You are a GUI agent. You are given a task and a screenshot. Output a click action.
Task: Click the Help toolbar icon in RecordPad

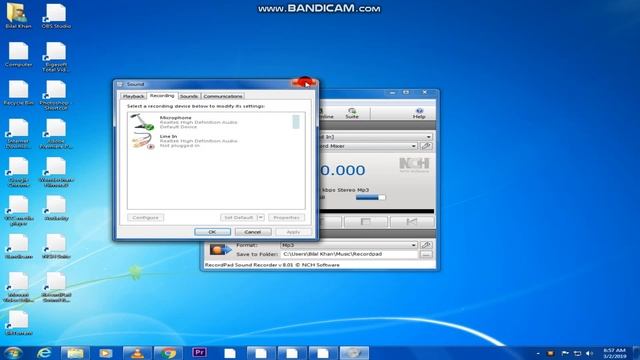coord(419,113)
